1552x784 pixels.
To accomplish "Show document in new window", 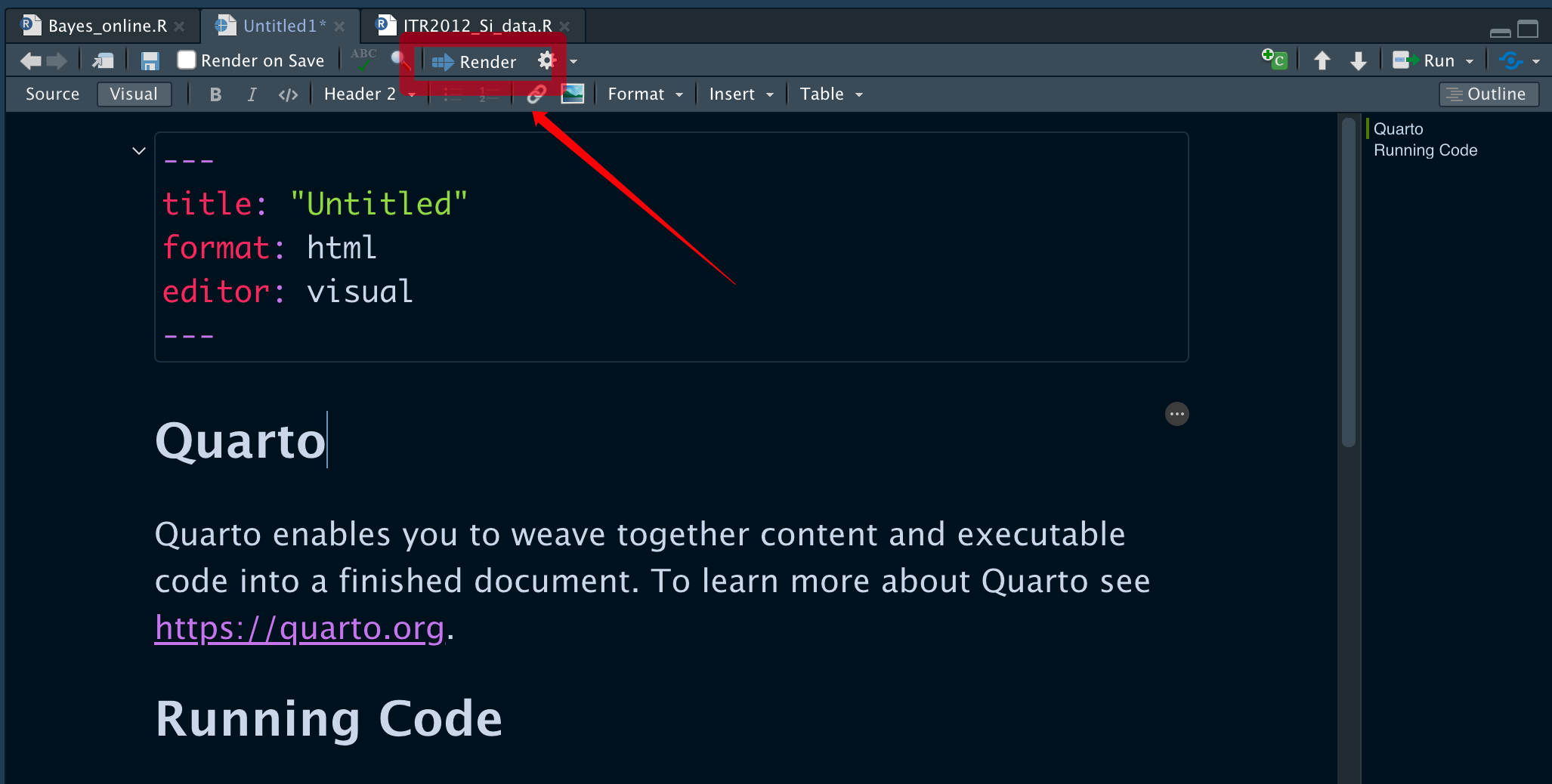I will [104, 61].
